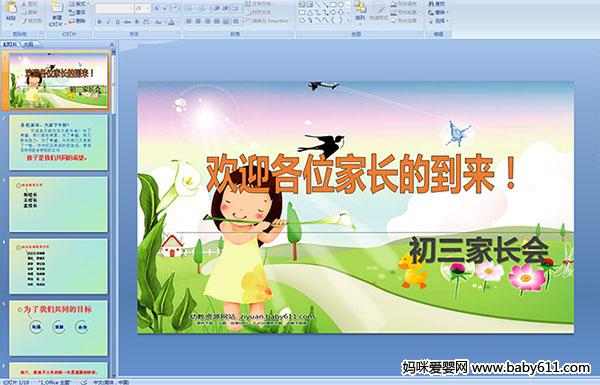This screenshot has height=385, width=600.
Task: Toggle Italic formatting
Action: click(108, 22)
